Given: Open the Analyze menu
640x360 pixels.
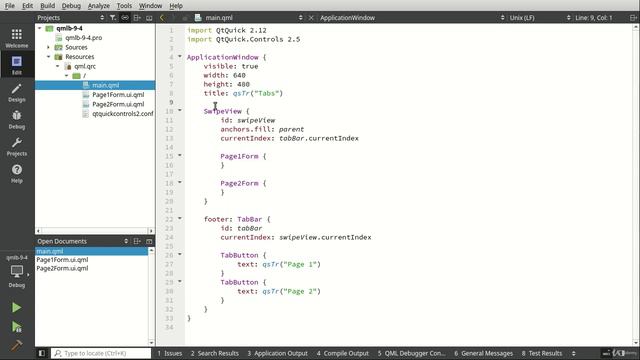Looking at the screenshot, I should [x=99, y=6].
